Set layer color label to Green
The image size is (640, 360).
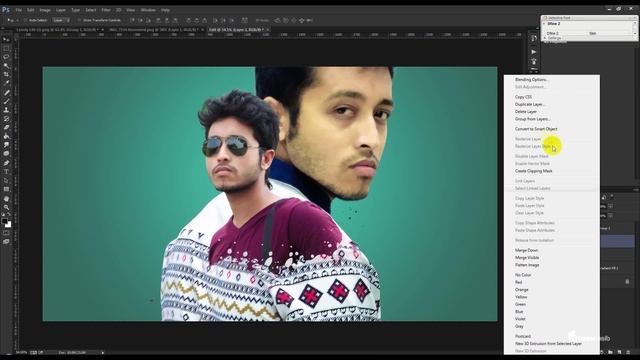(x=520, y=304)
